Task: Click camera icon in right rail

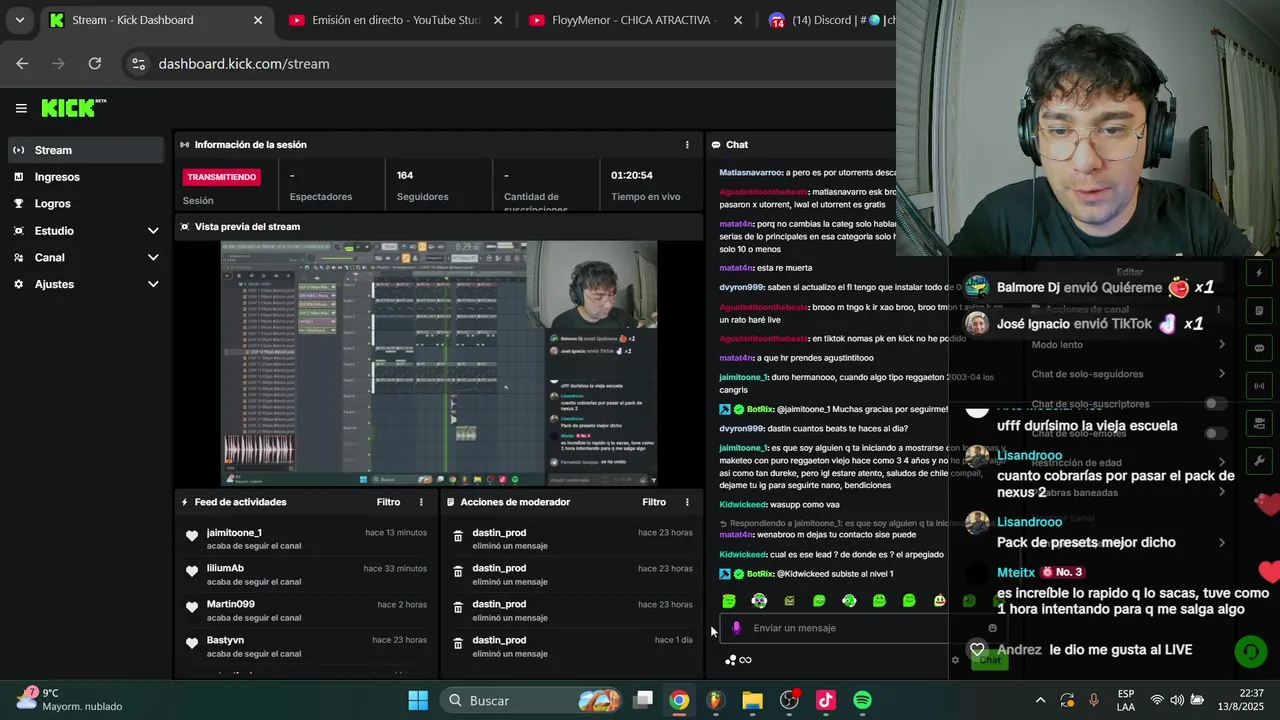Action: tap(1259, 423)
